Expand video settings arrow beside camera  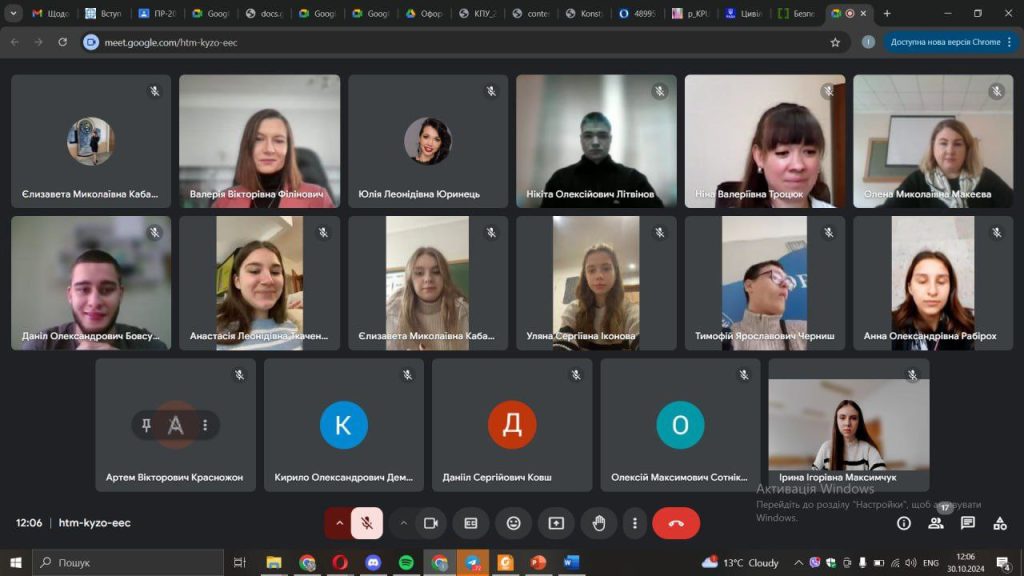404,523
